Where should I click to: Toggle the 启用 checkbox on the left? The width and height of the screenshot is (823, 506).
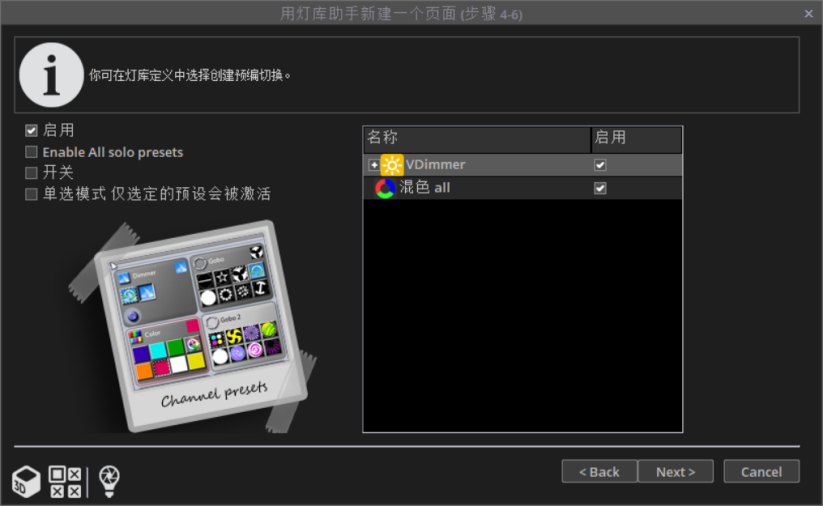(x=32, y=130)
